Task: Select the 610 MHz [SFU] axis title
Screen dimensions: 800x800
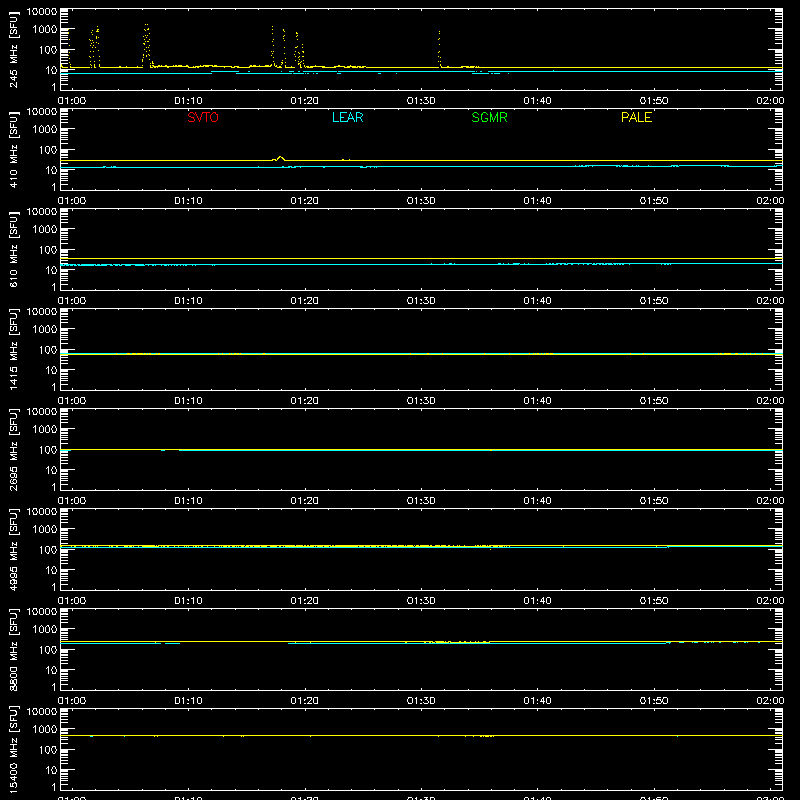Action: [14, 249]
